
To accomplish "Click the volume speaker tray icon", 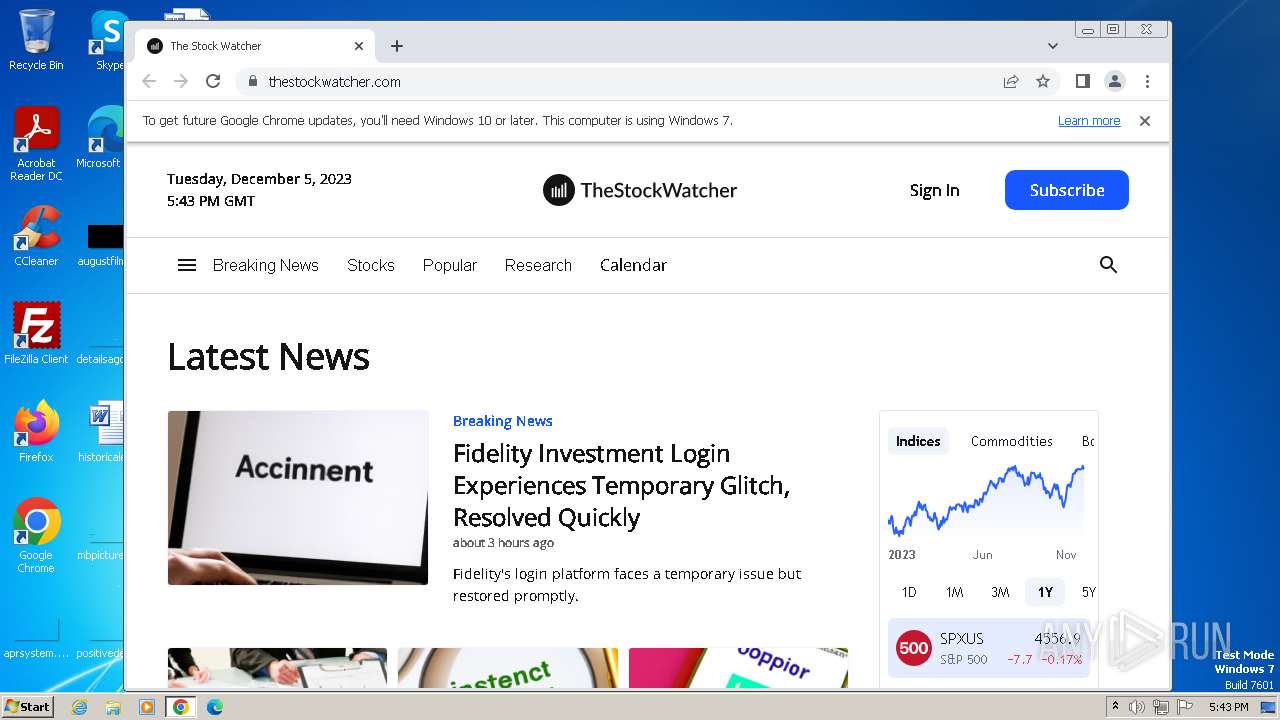I will 1137,707.
